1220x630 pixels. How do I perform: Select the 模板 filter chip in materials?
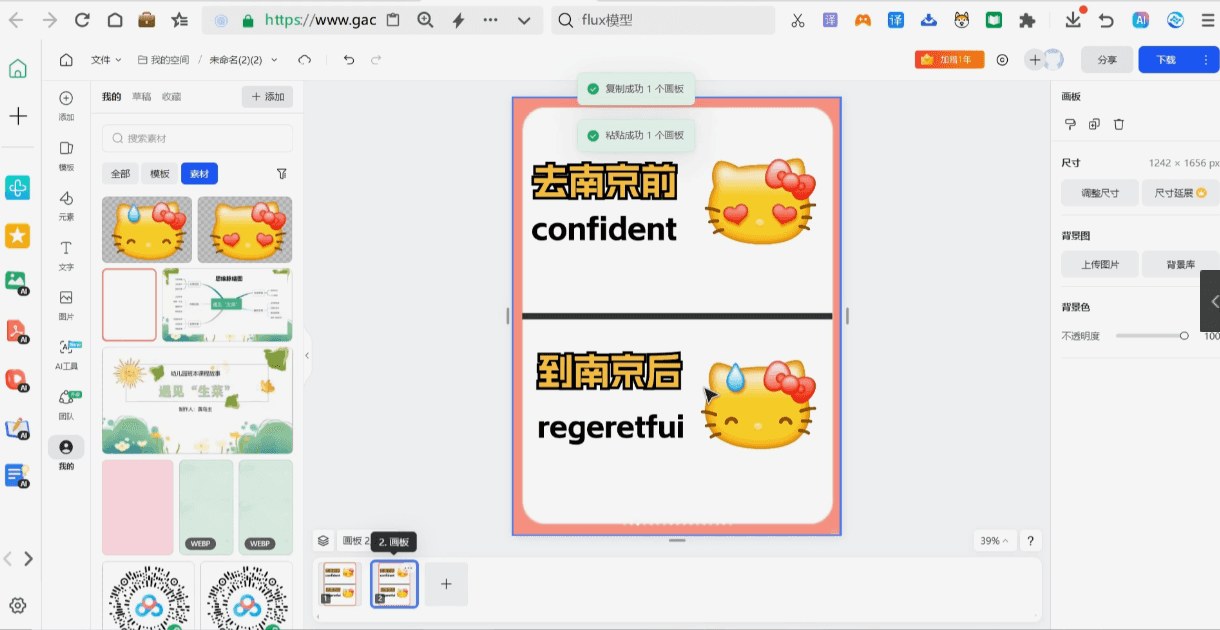click(x=160, y=173)
